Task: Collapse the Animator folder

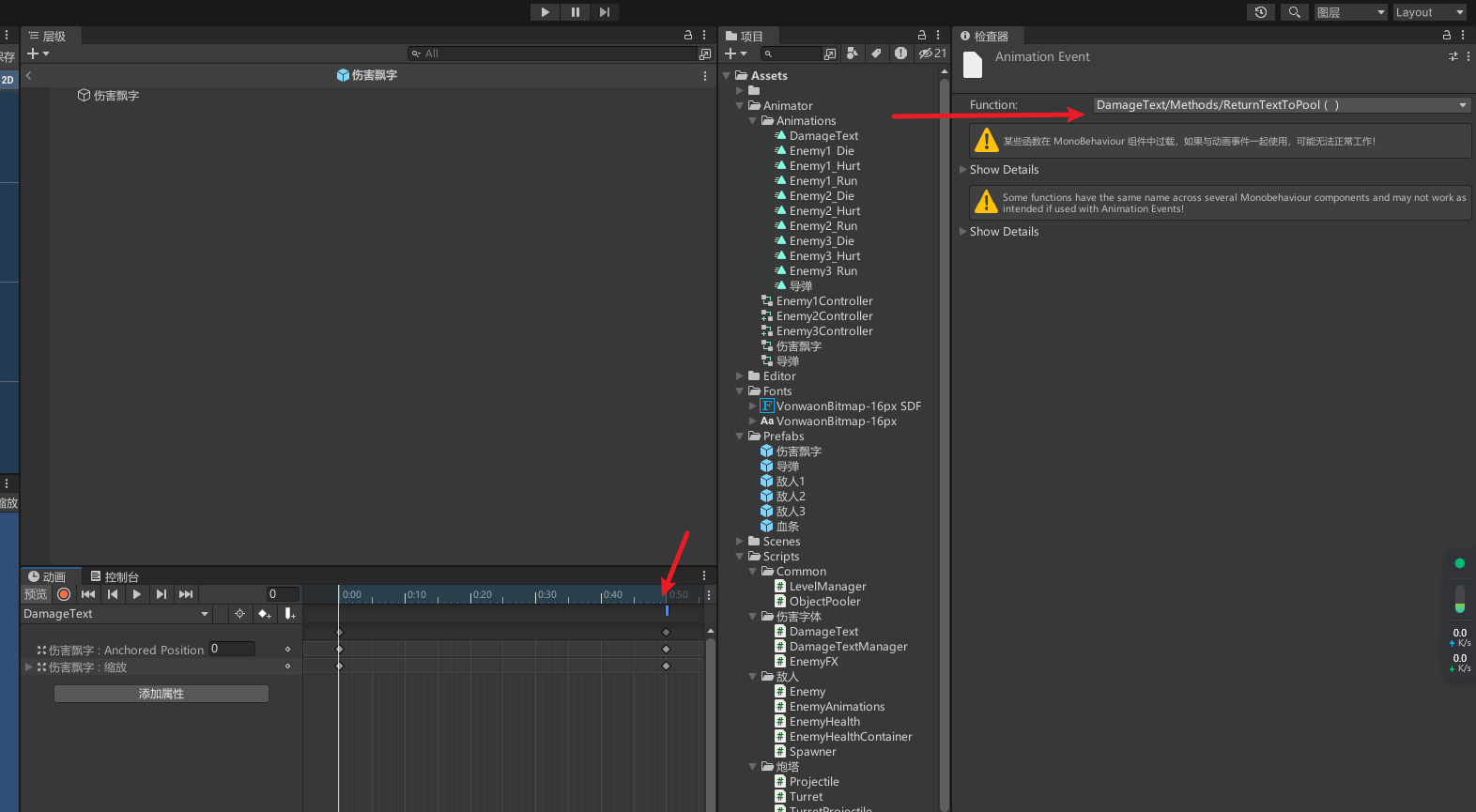Action: click(x=740, y=106)
